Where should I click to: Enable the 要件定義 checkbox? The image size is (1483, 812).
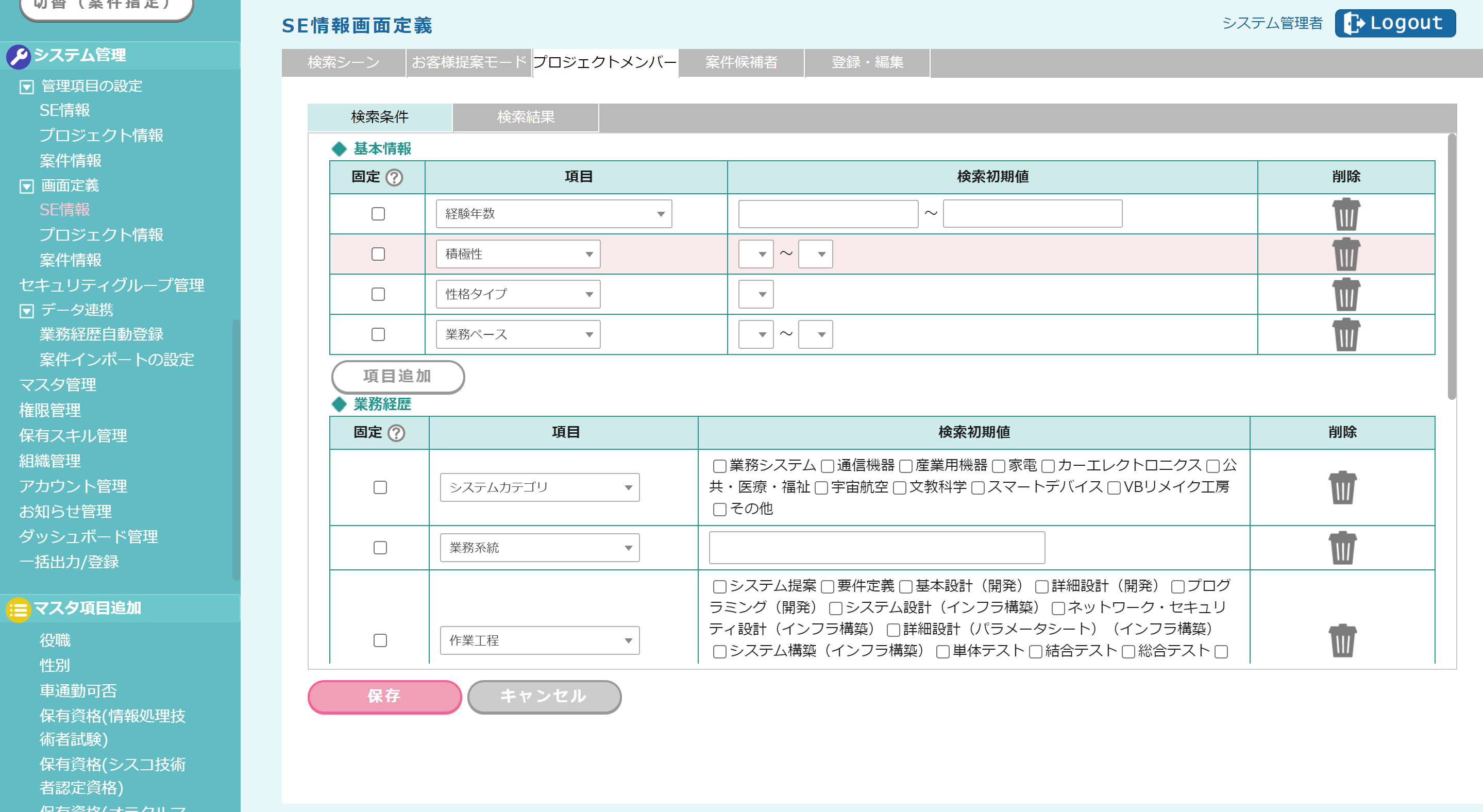click(x=827, y=586)
